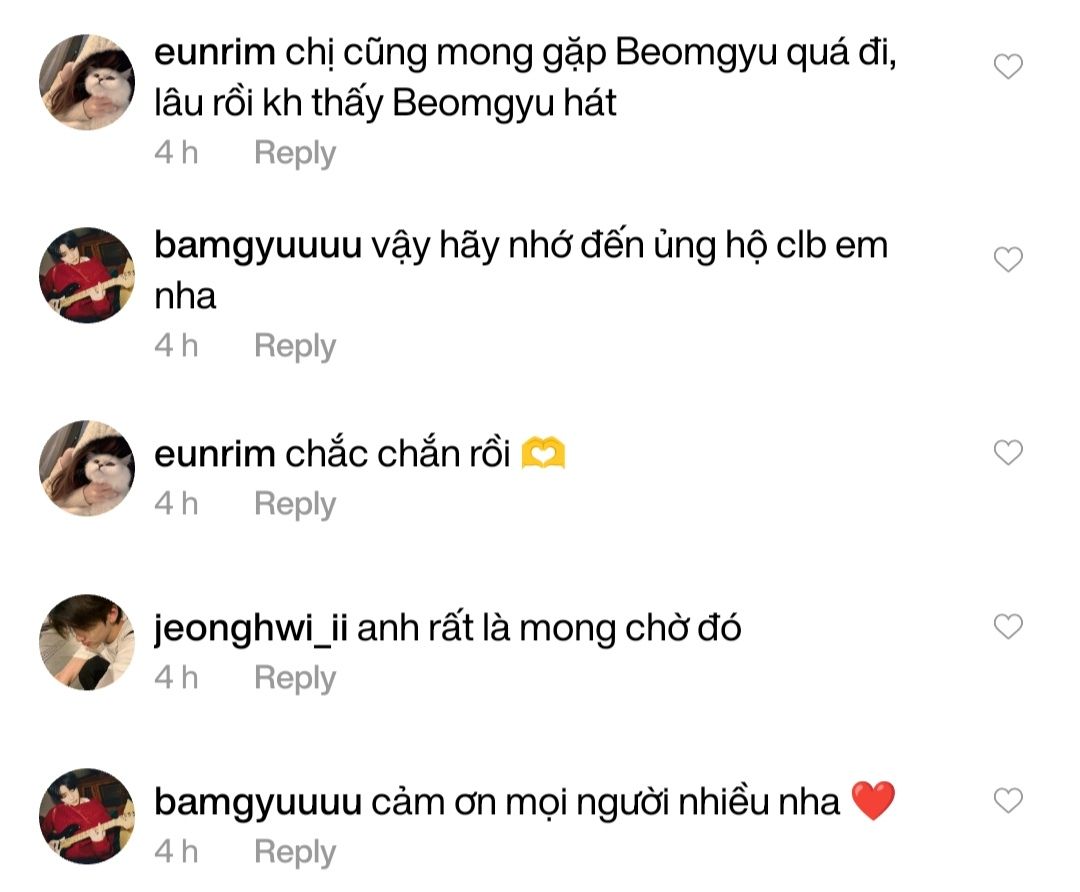Open eunrim's avatar beside 'chắc chắn rồi'
Screen dimensions: 1080x892
[x=87, y=468]
